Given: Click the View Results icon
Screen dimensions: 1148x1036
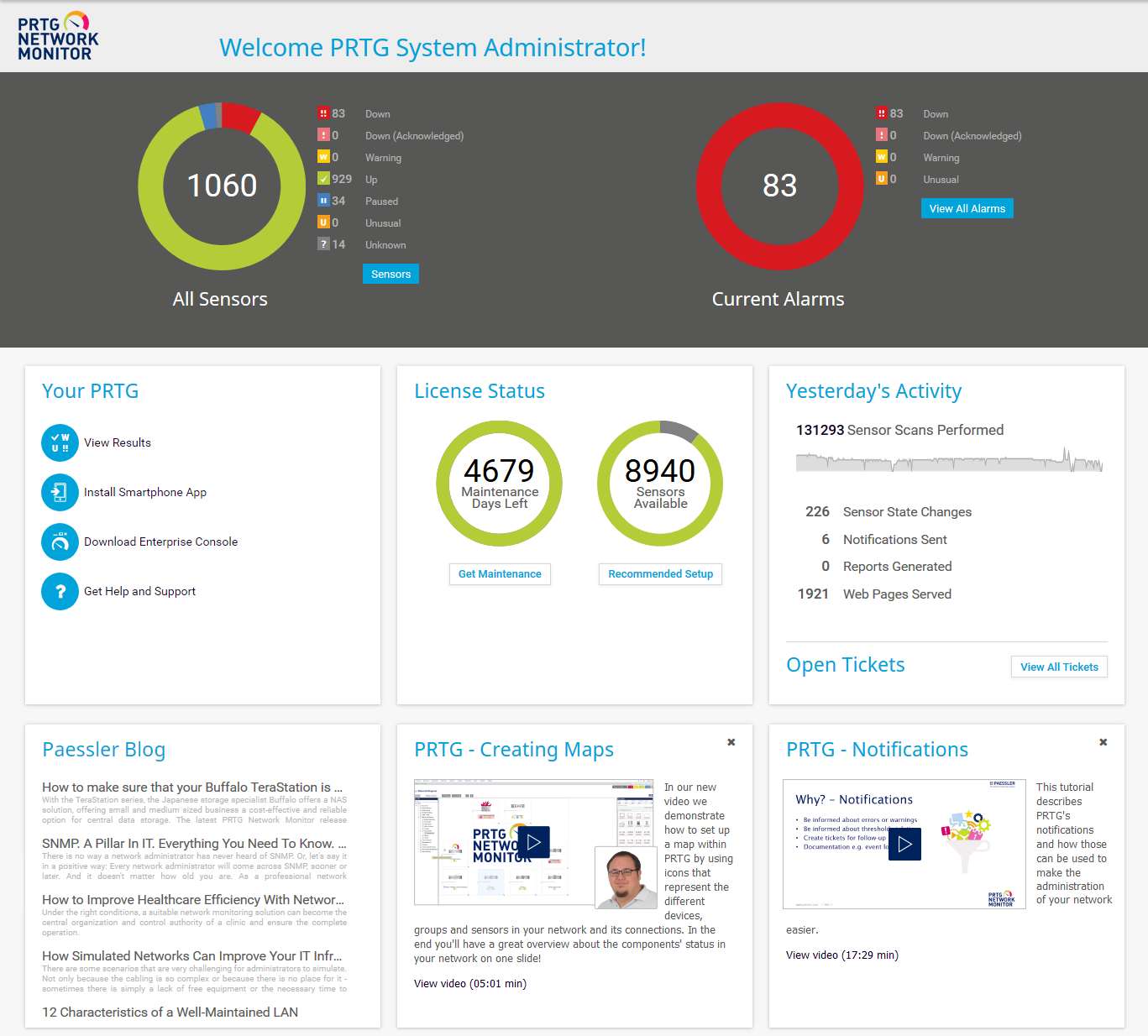Looking at the screenshot, I should pos(60,443).
